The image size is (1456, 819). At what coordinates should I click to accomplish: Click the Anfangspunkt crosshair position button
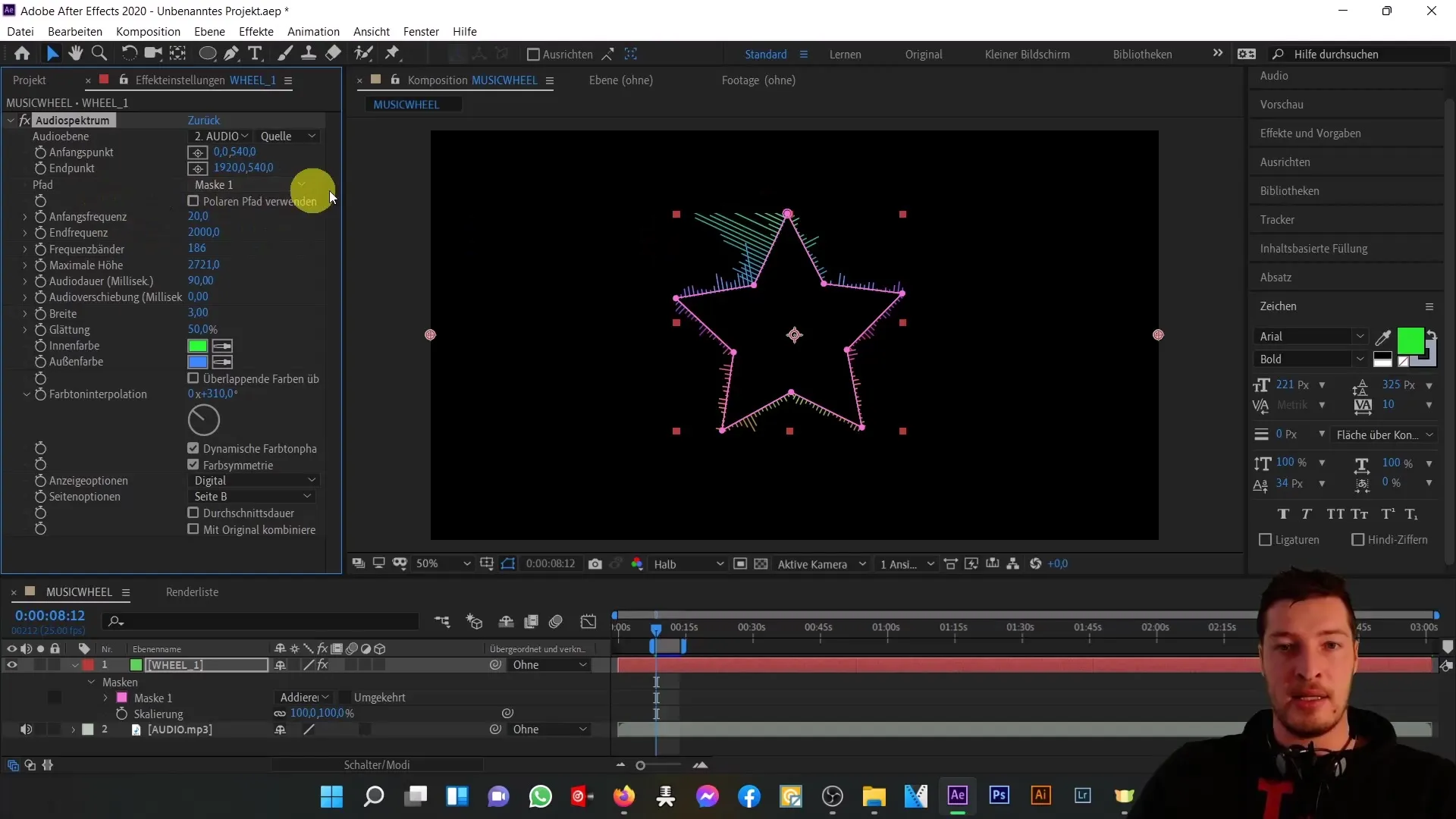197,152
